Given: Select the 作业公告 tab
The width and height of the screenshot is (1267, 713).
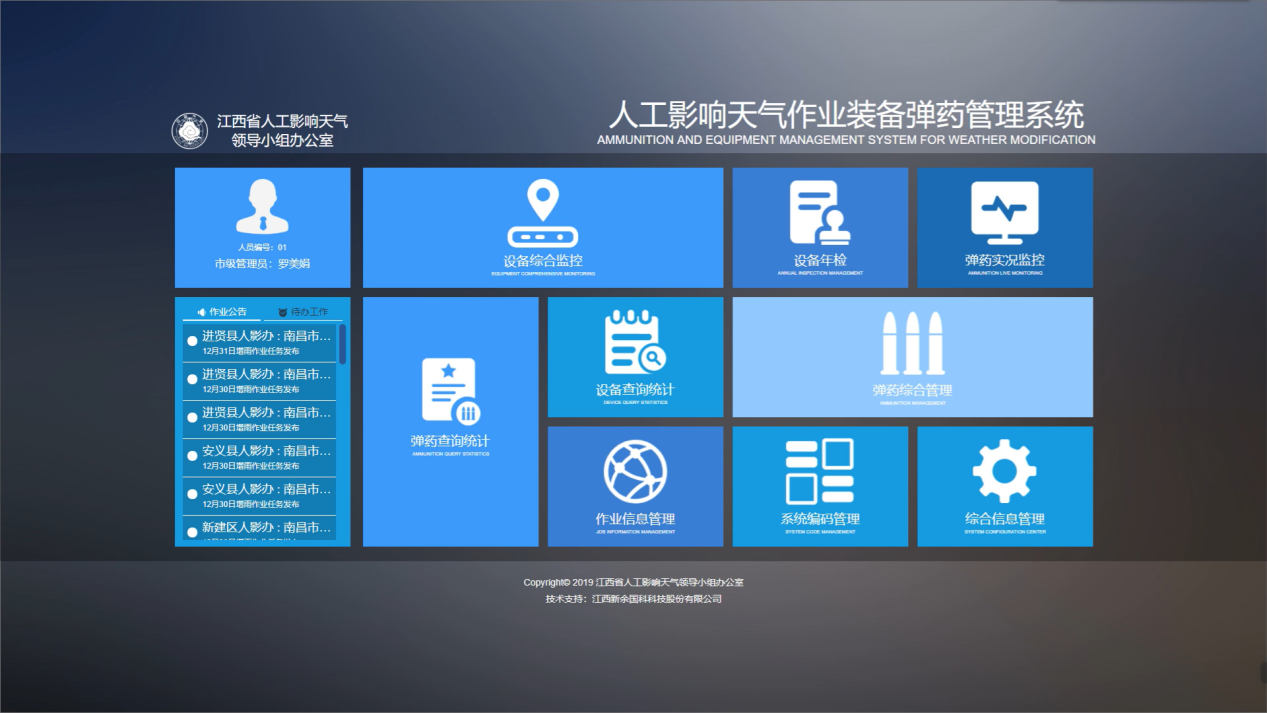Looking at the screenshot, I should (x=222, y=312).
